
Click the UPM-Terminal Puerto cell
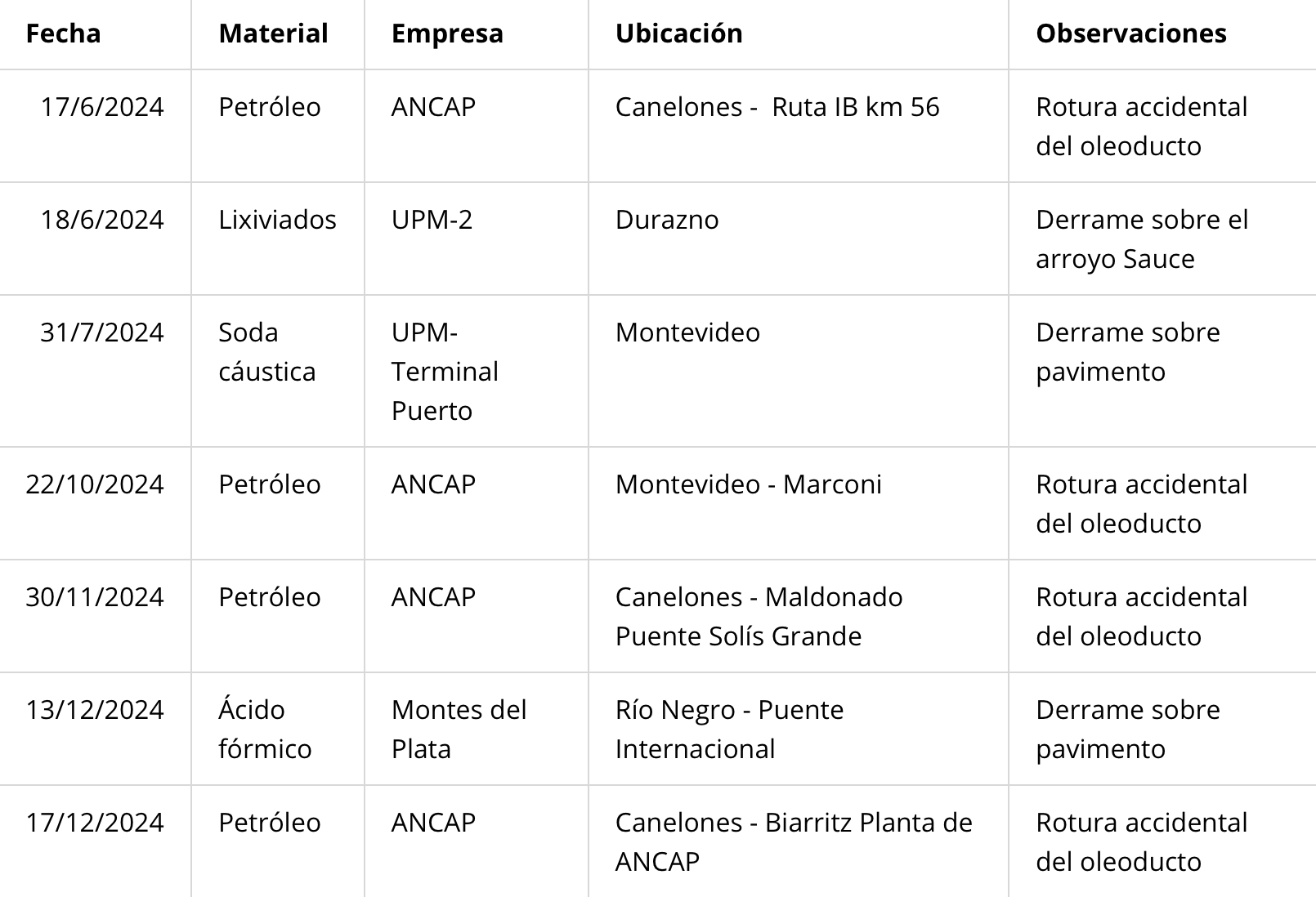476,371
